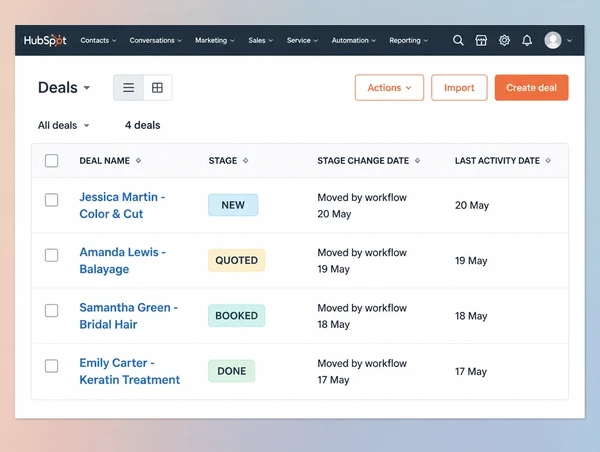The width and height of the screenshot is (600, 452).
Task: Open the marketplace storefront icon
Action: tap(481, 40)
